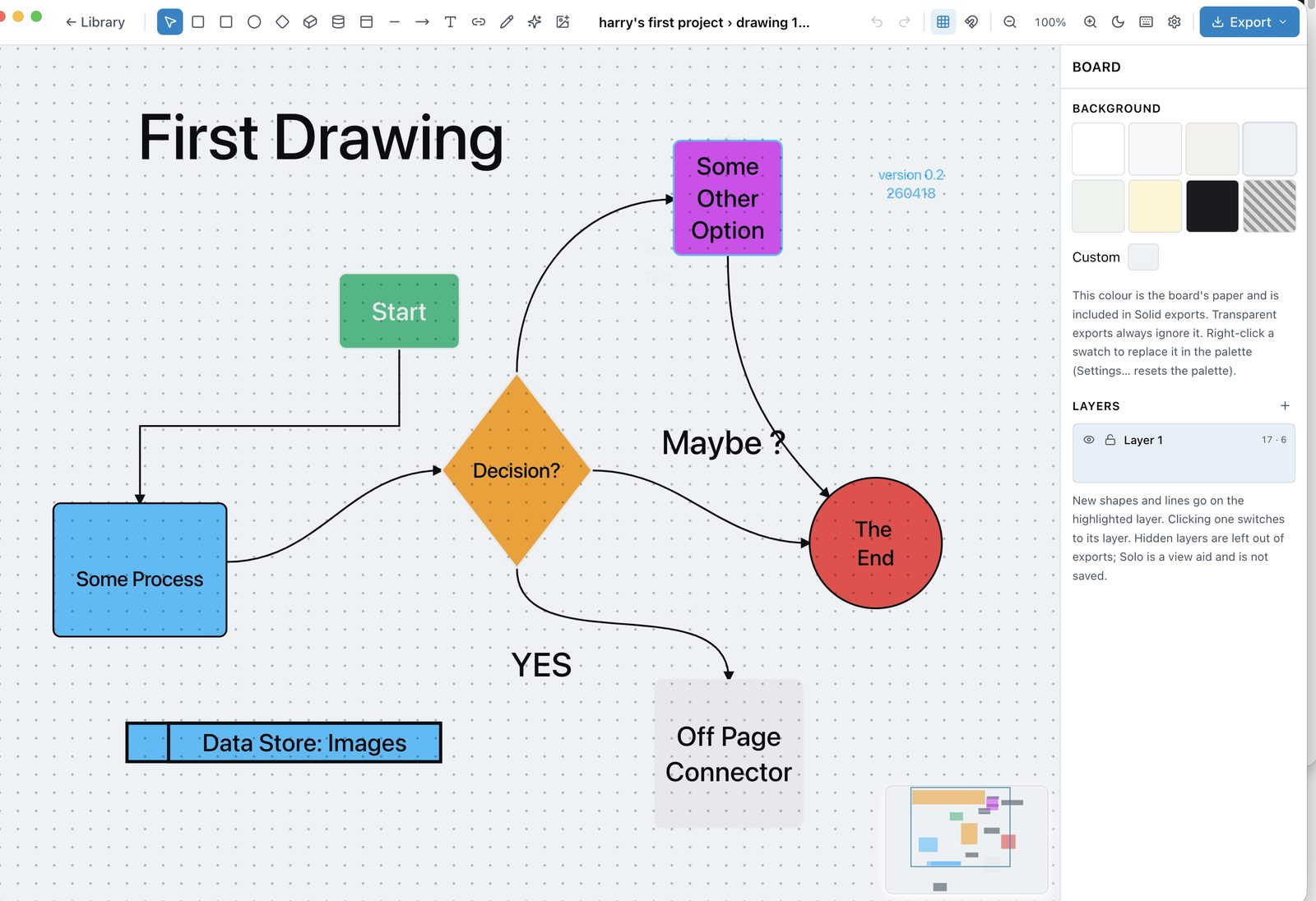
Task: Select the arrow connector tool
Action: [x=423, y=22]
